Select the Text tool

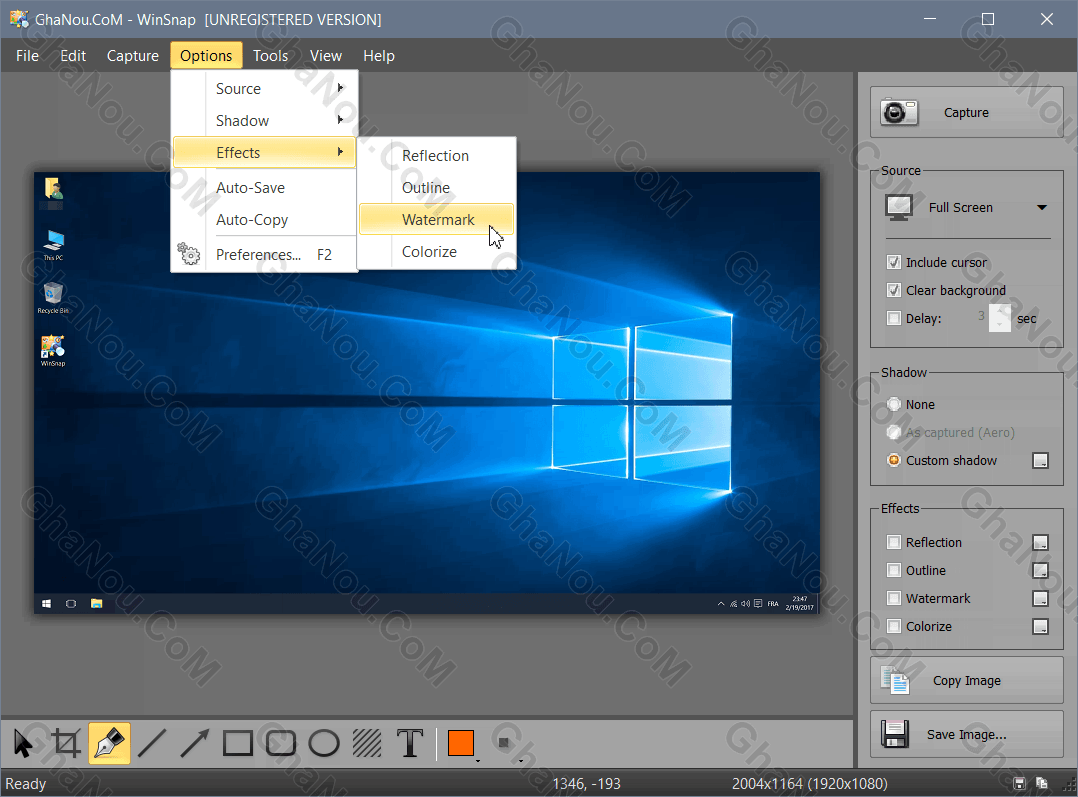(410, 743)
